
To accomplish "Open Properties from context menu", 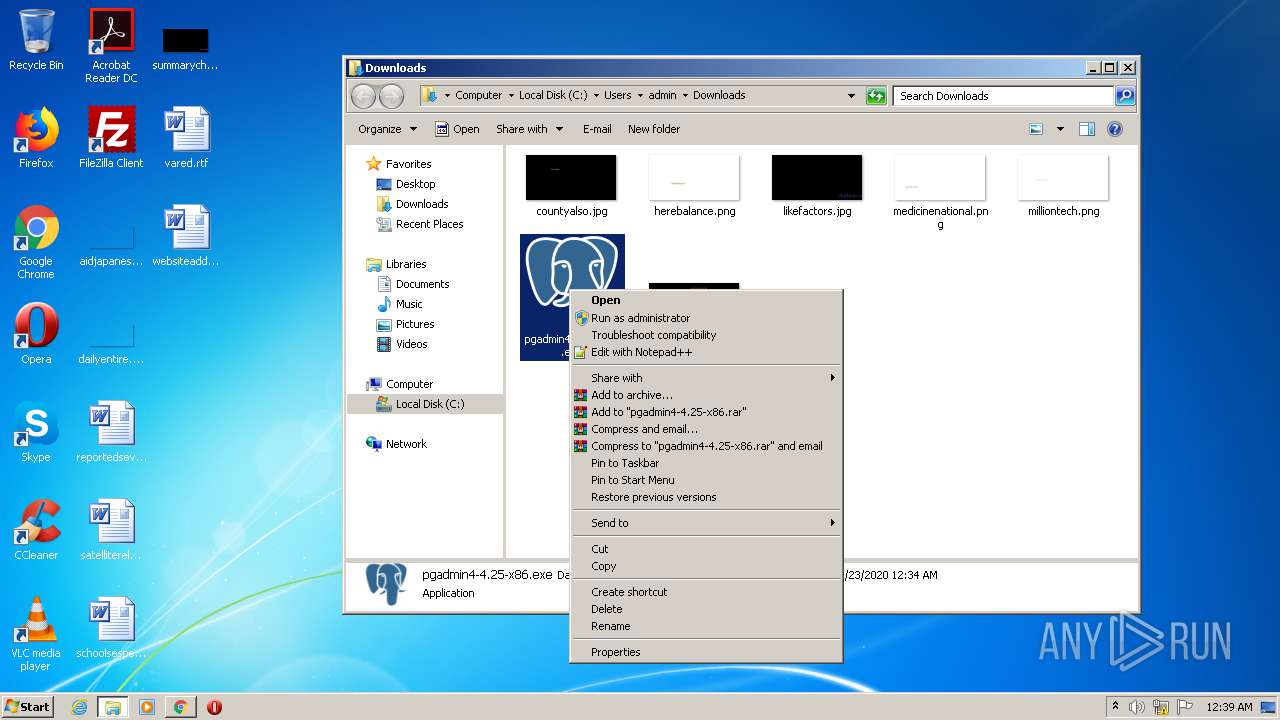I will pyautogui.click(x=706, y=652).
